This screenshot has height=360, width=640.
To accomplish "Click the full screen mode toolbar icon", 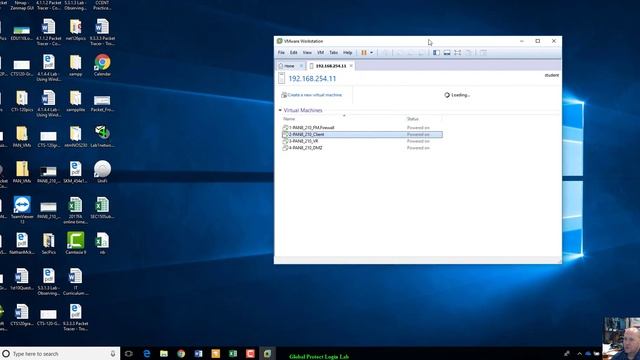I will coord(458,53).
